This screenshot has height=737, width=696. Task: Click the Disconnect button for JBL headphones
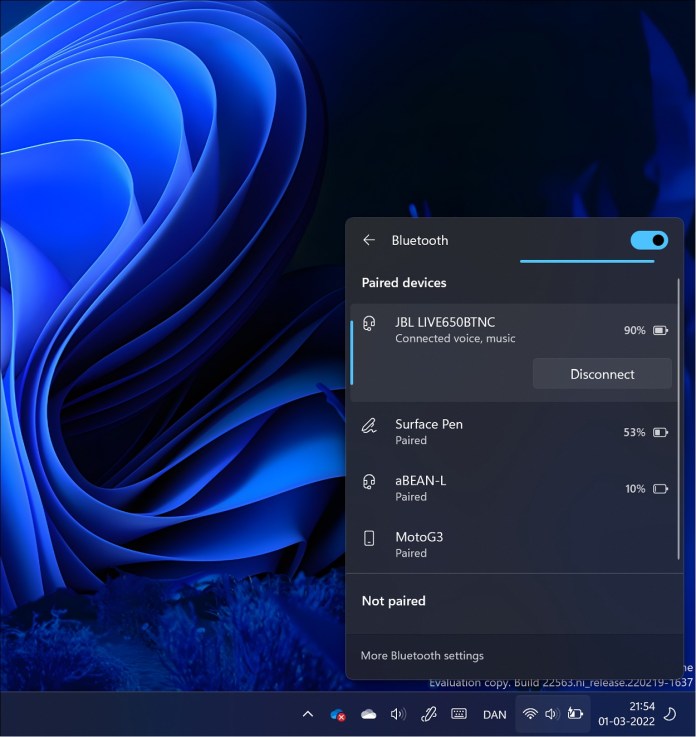pyautogui.click(x=602, y=374)
